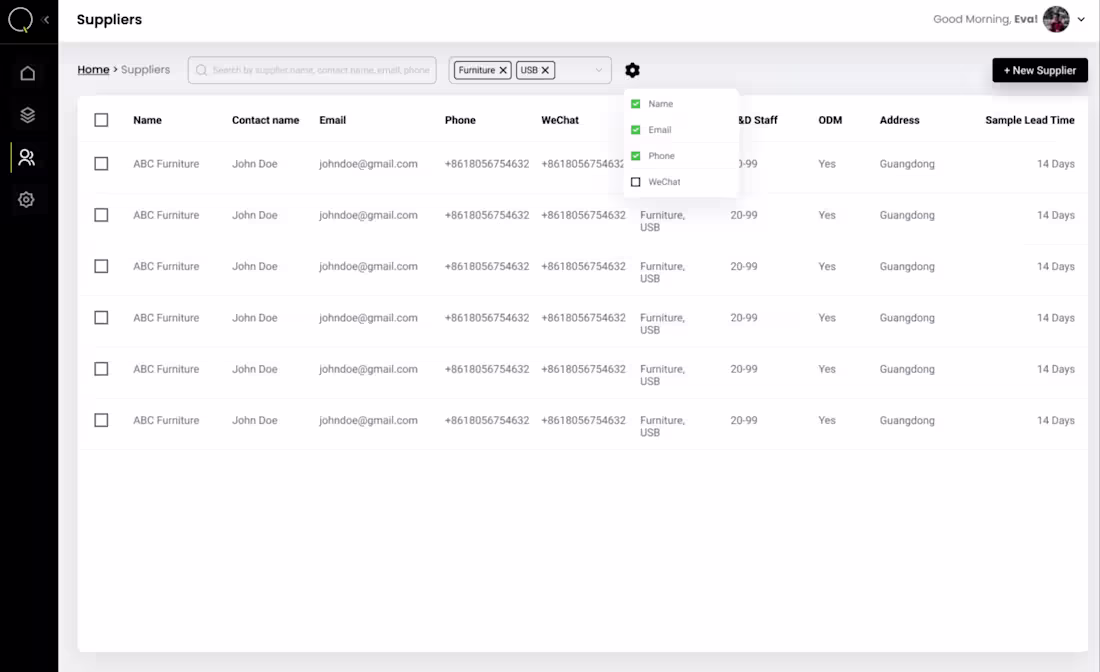Disable the Phone column checkbox
The image size is (1100, 672).
coord(635,156)
